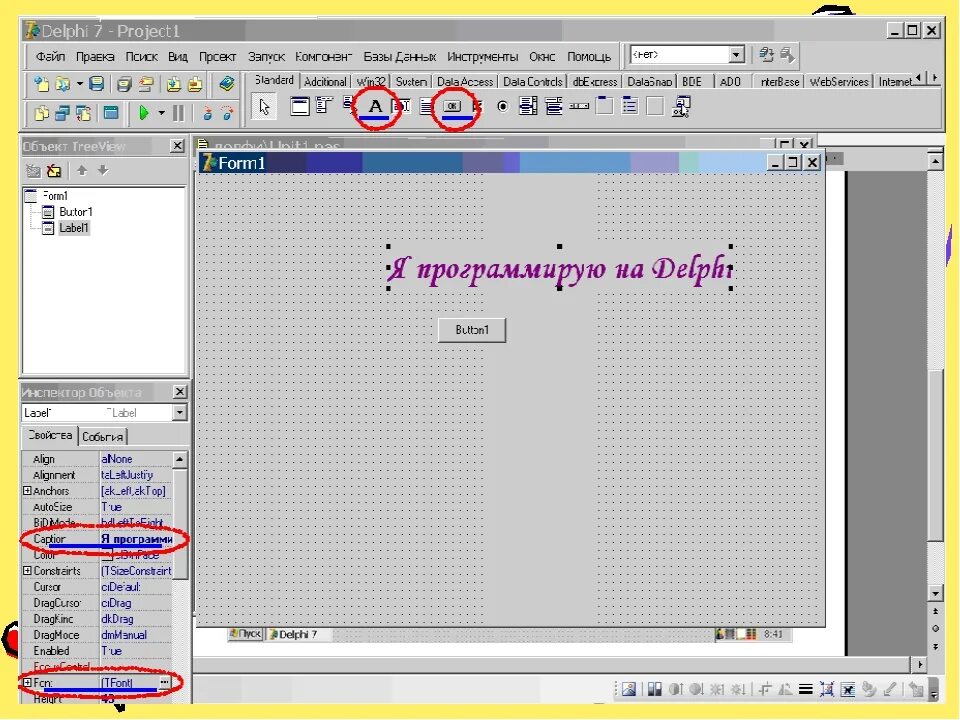Click the Toggle Form/Unit toolbar icon
This screenshot has height=720, width=960.
coord(83,113)
